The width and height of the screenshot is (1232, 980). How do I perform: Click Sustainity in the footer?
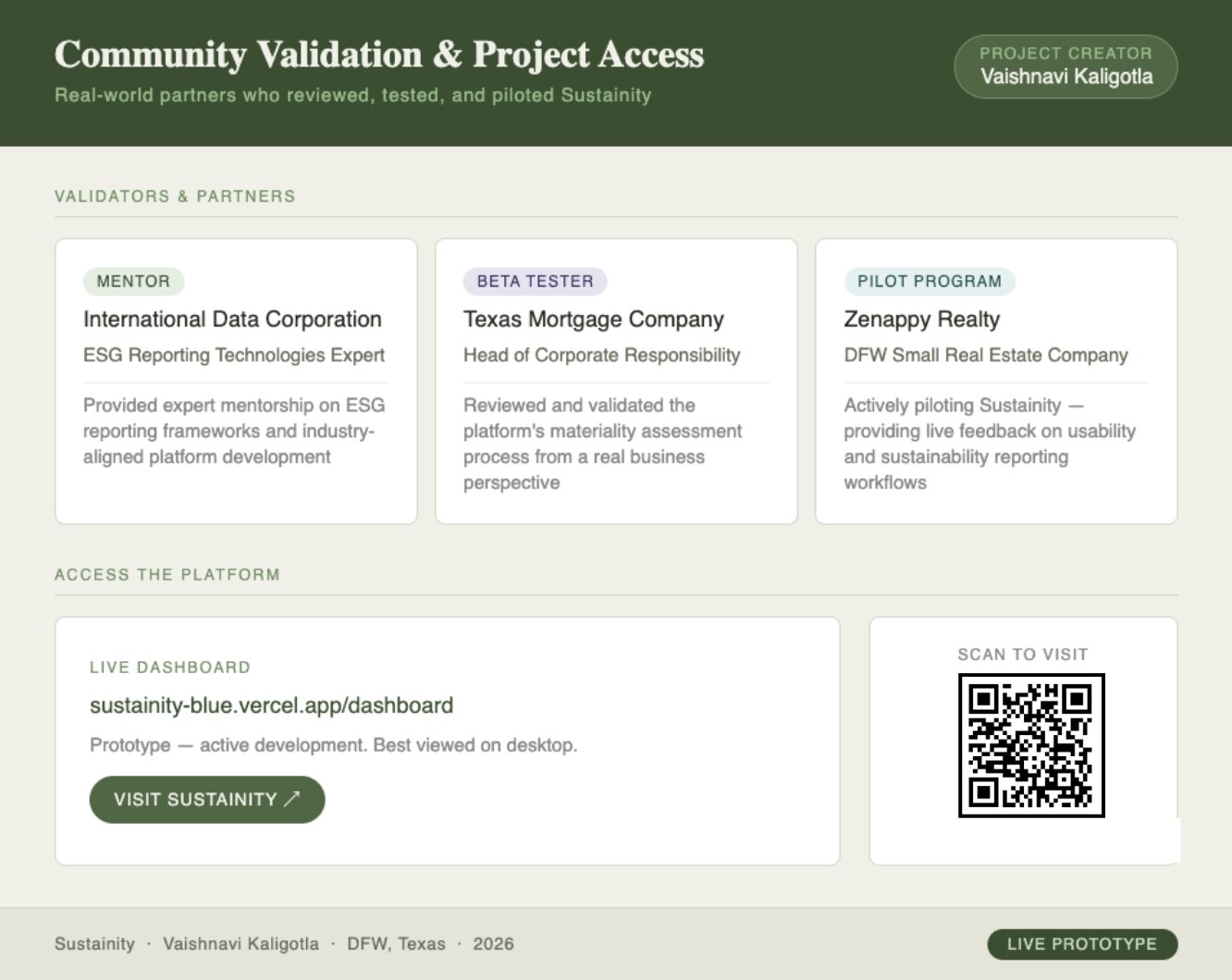pyautogui.click(x=94, y=944)
